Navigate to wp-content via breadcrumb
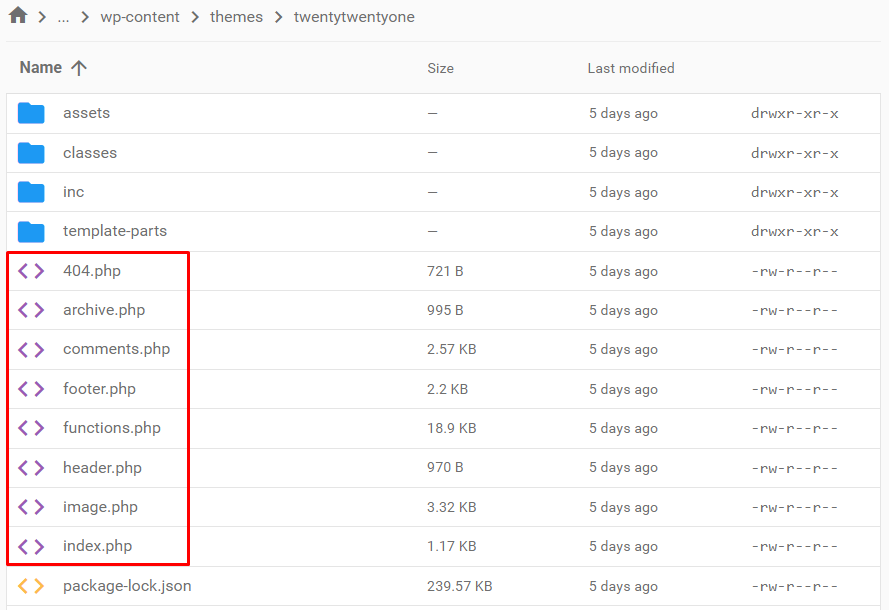The image size is (889, 610). (x=140, y=17)
